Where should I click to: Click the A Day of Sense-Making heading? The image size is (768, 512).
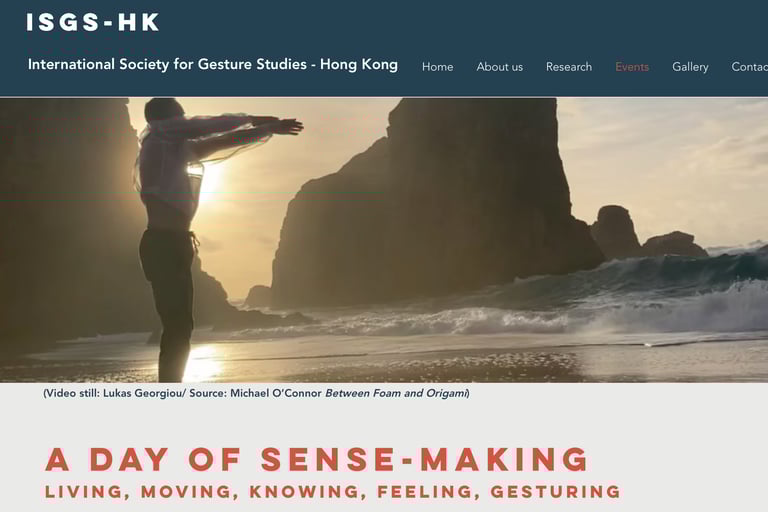tap(317, 459)
